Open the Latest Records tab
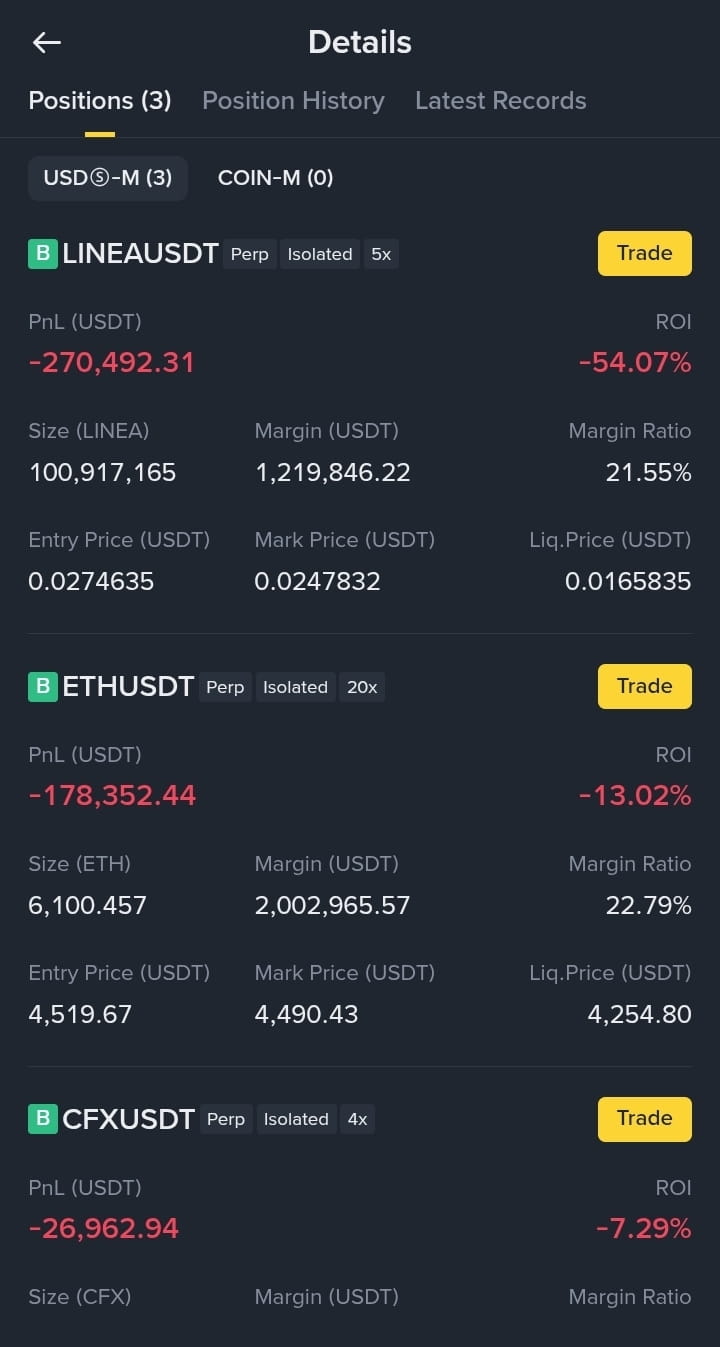The width and height of the screenshot is (720, 1347). point(500,101)
